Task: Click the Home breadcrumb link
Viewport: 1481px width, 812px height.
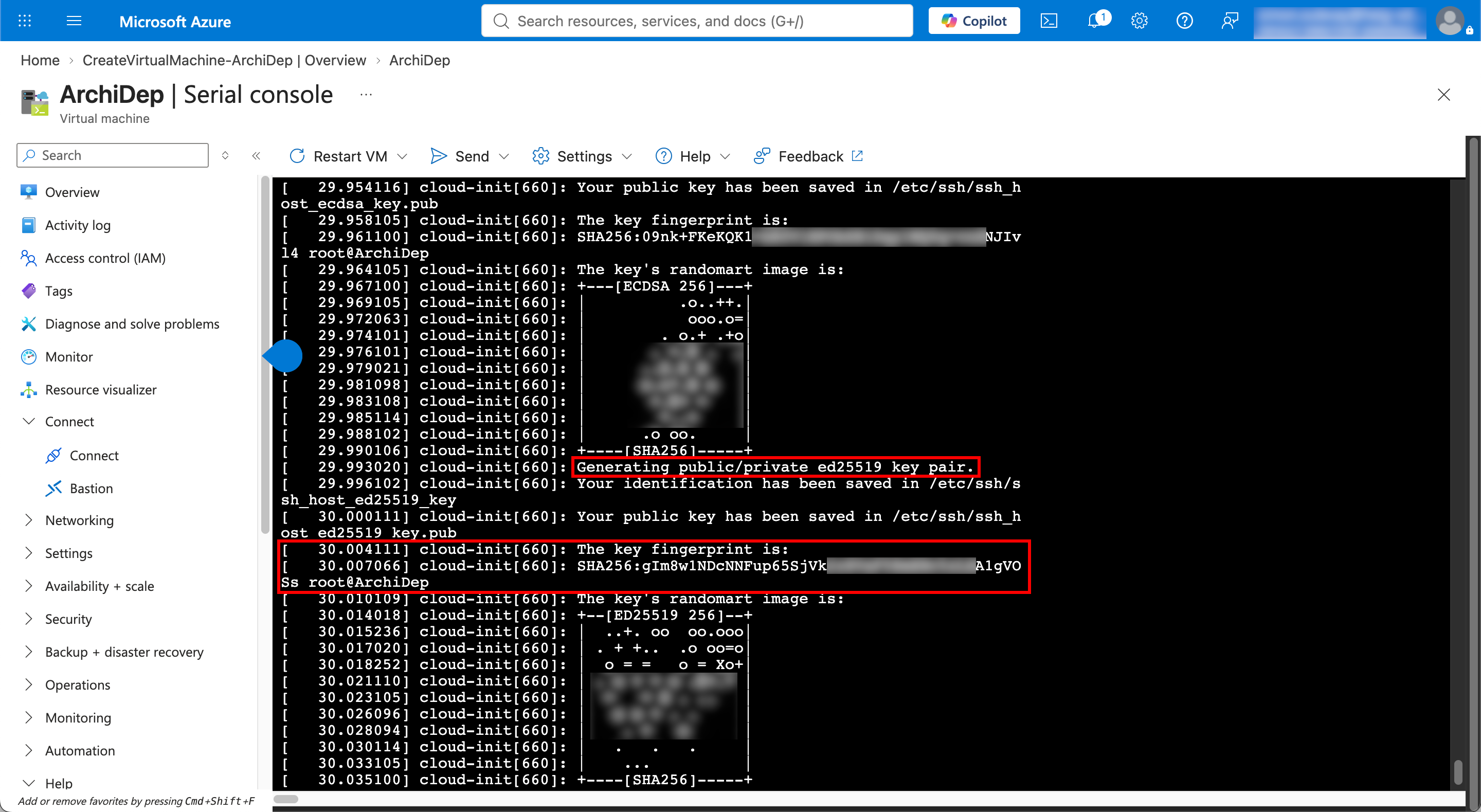Action: pos(40,60)
